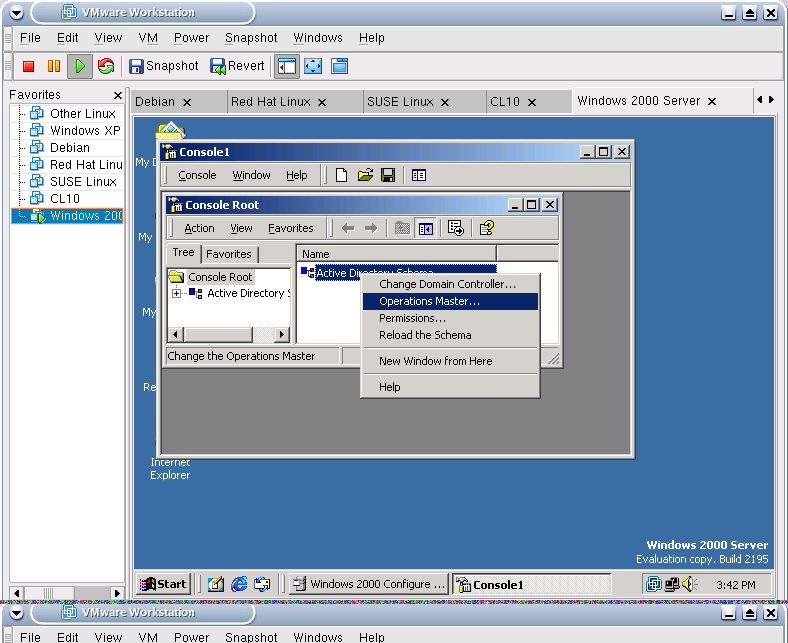The height and width of the screenshot is (643, 788).
Task: Select Windows XP in Favorites
Action: tap(85, 131)
